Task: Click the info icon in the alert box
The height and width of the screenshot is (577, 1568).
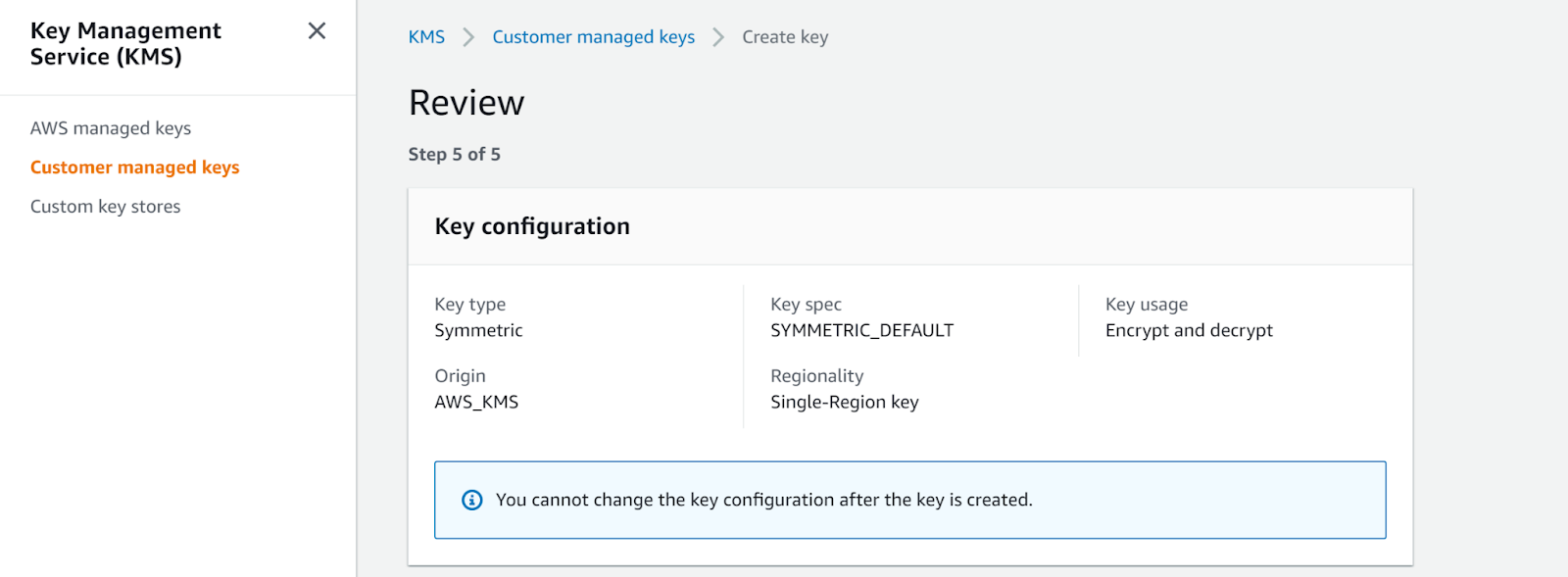Action: click(x=471, y=501)
